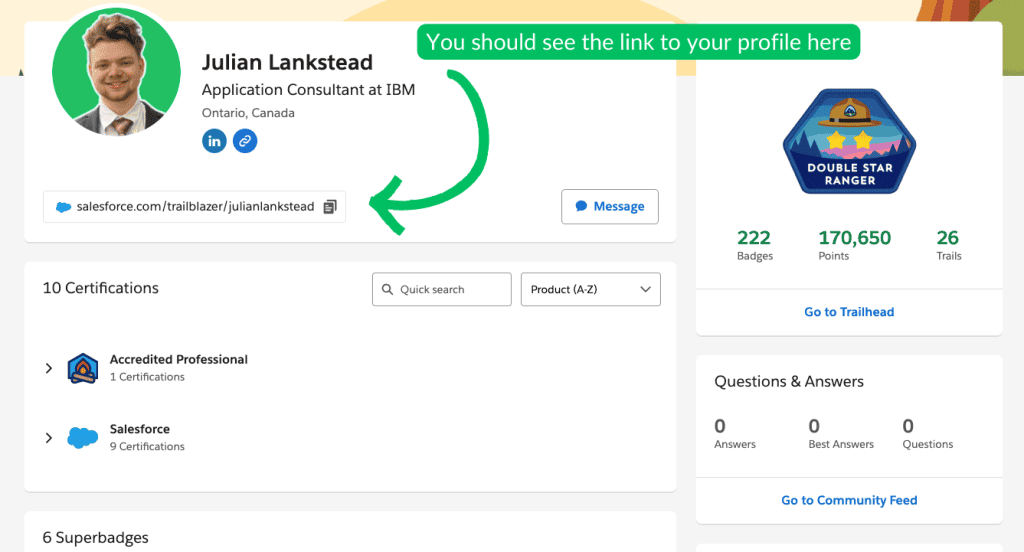1024x552 pixels.
Task: Click the salesforce.com/trailblazer/julianlankstead link
Action: point(195,207)
